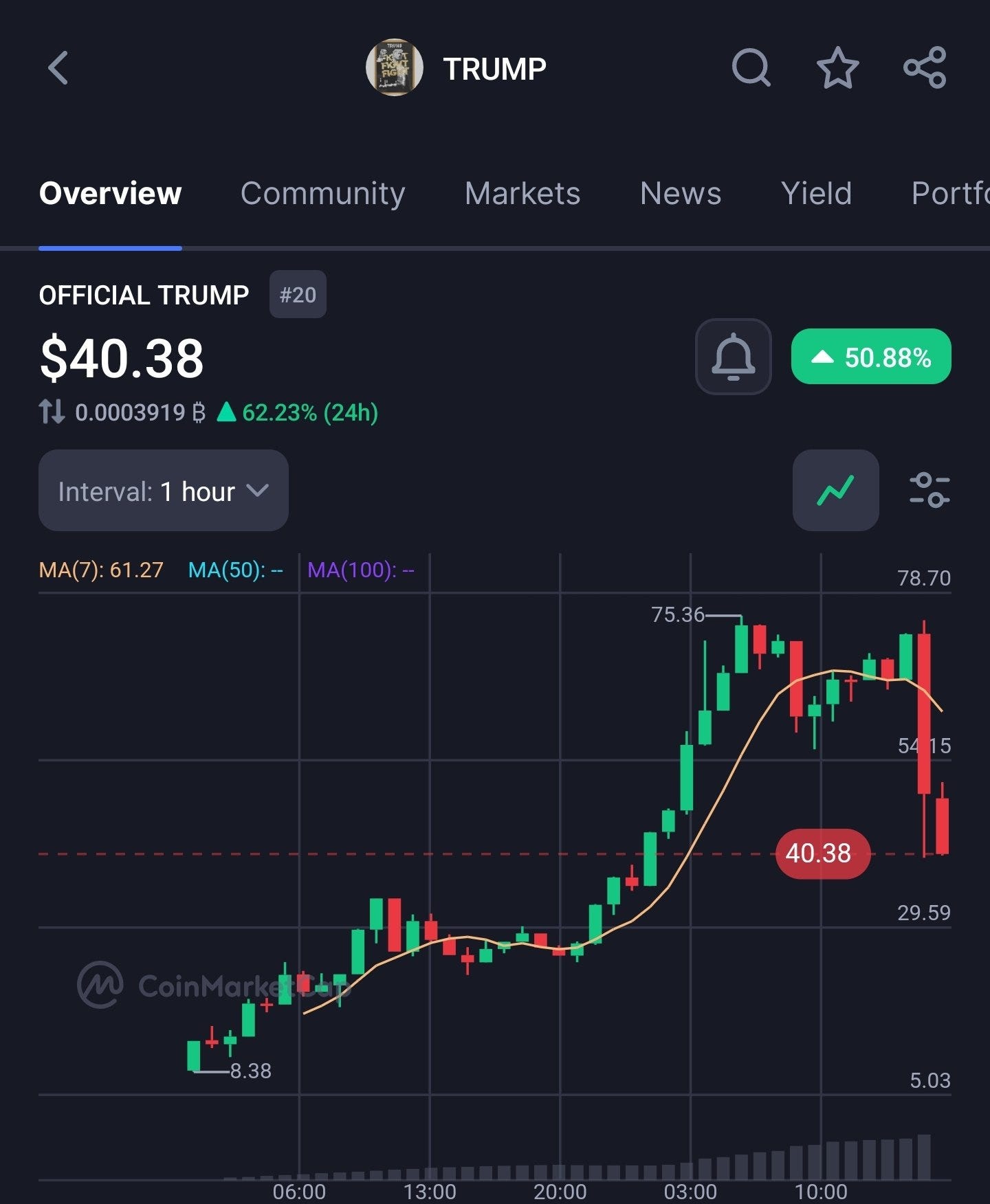Open chart settings sliders icon
The height and width of the screenshot is (1204, 990).
(x=929, y=490)
